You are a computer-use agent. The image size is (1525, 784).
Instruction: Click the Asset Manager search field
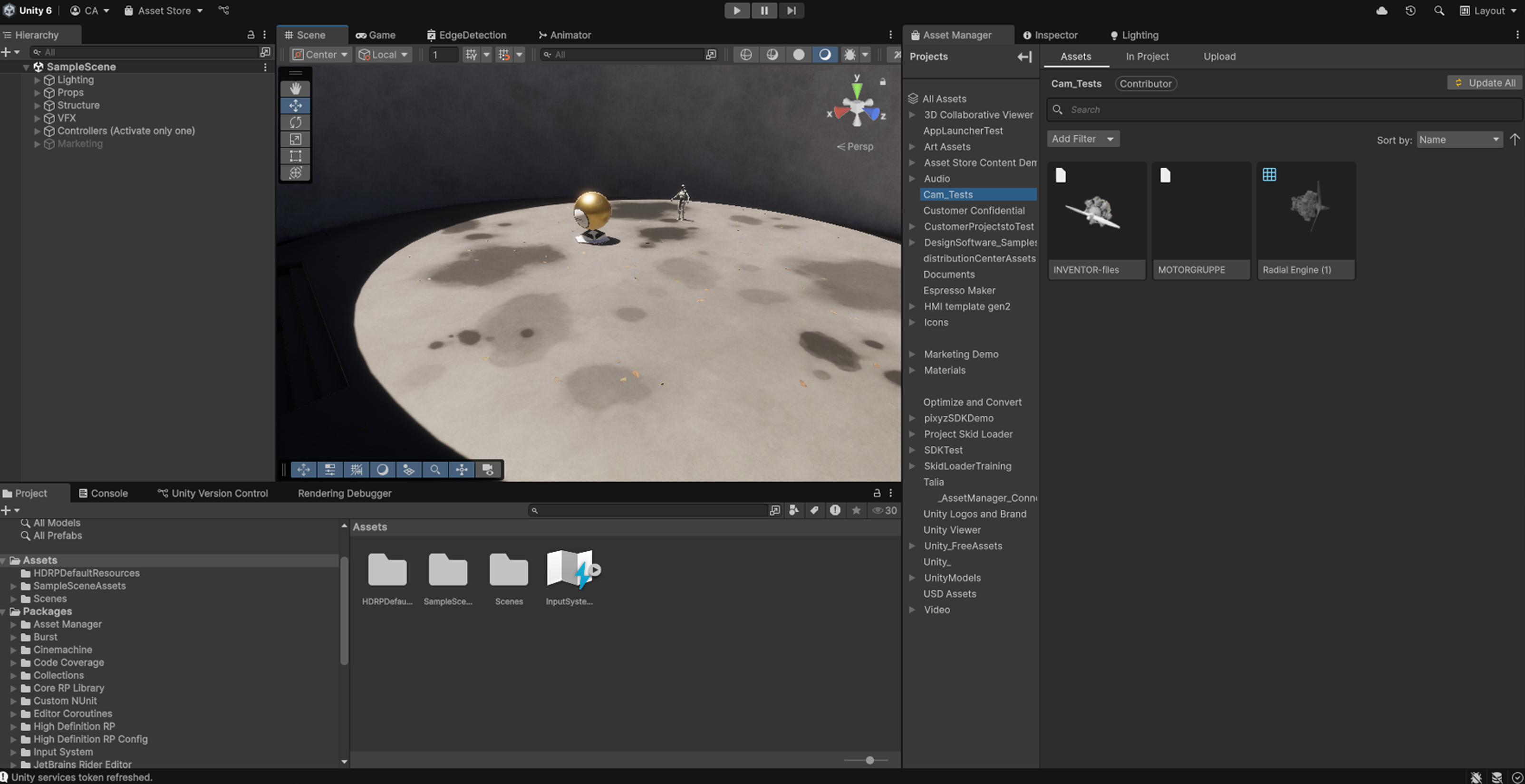click(1284, 109)
